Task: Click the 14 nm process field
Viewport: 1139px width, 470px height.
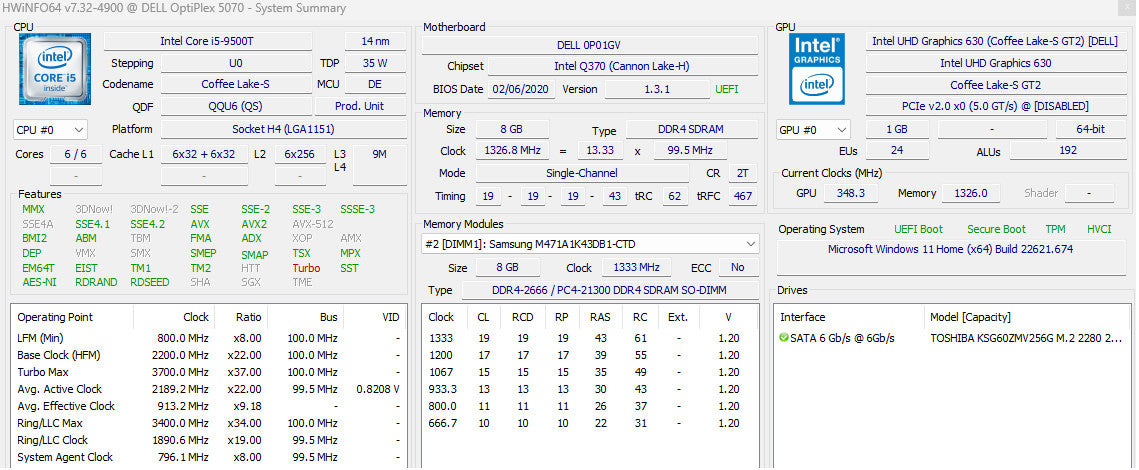Action: [375, 41]
